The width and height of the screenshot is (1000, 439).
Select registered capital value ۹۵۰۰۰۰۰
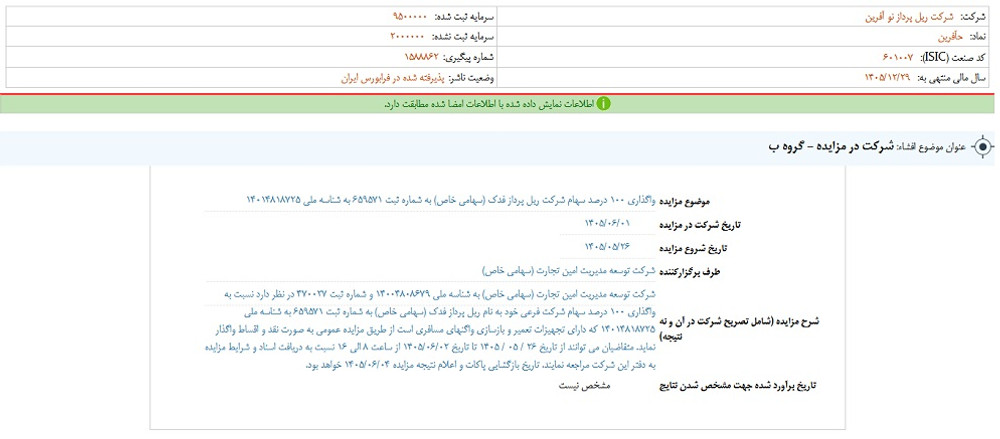pos(409,17)
